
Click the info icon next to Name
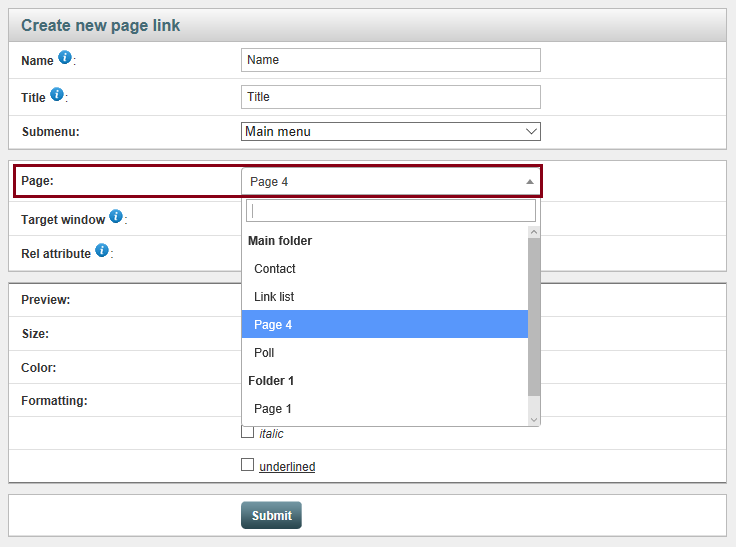[x=65, y=57]
